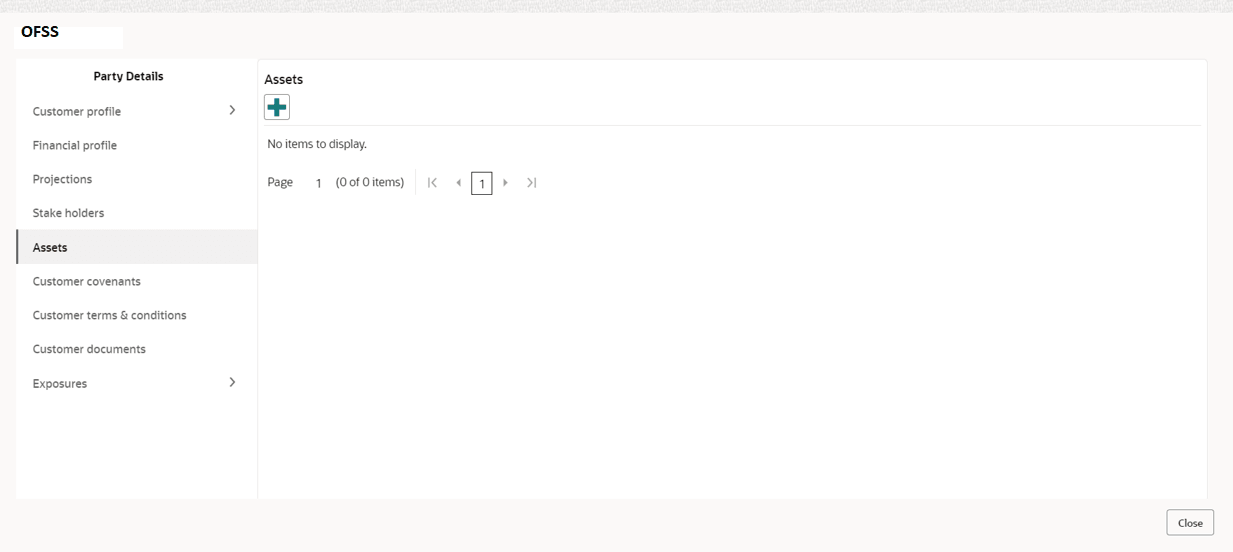1233x552 pixels.
Task: Select the Assets sidebar item
Action: (x=137, y=247)
